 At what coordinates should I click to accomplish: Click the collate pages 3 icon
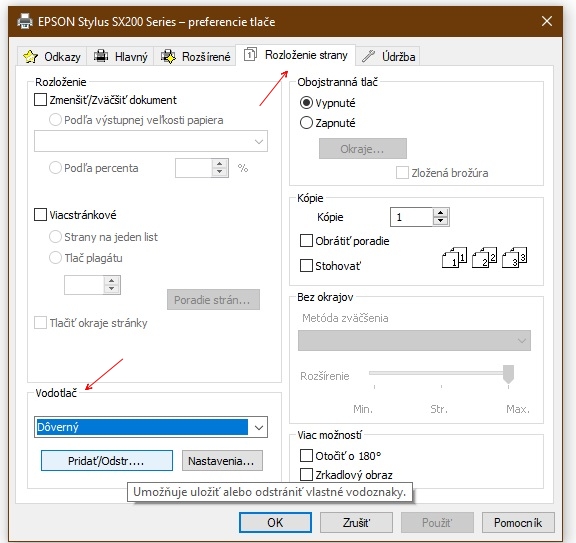click(x=514, y=257)
